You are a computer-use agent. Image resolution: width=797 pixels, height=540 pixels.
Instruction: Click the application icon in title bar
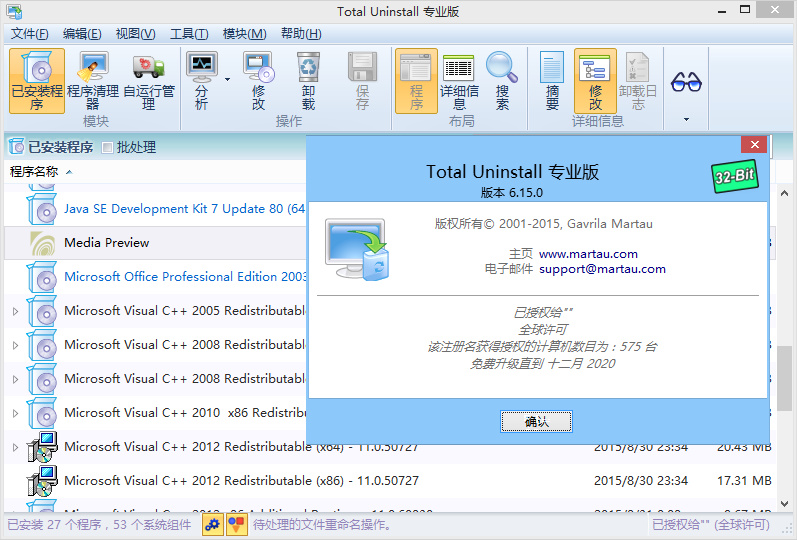(x=14, y=11)
